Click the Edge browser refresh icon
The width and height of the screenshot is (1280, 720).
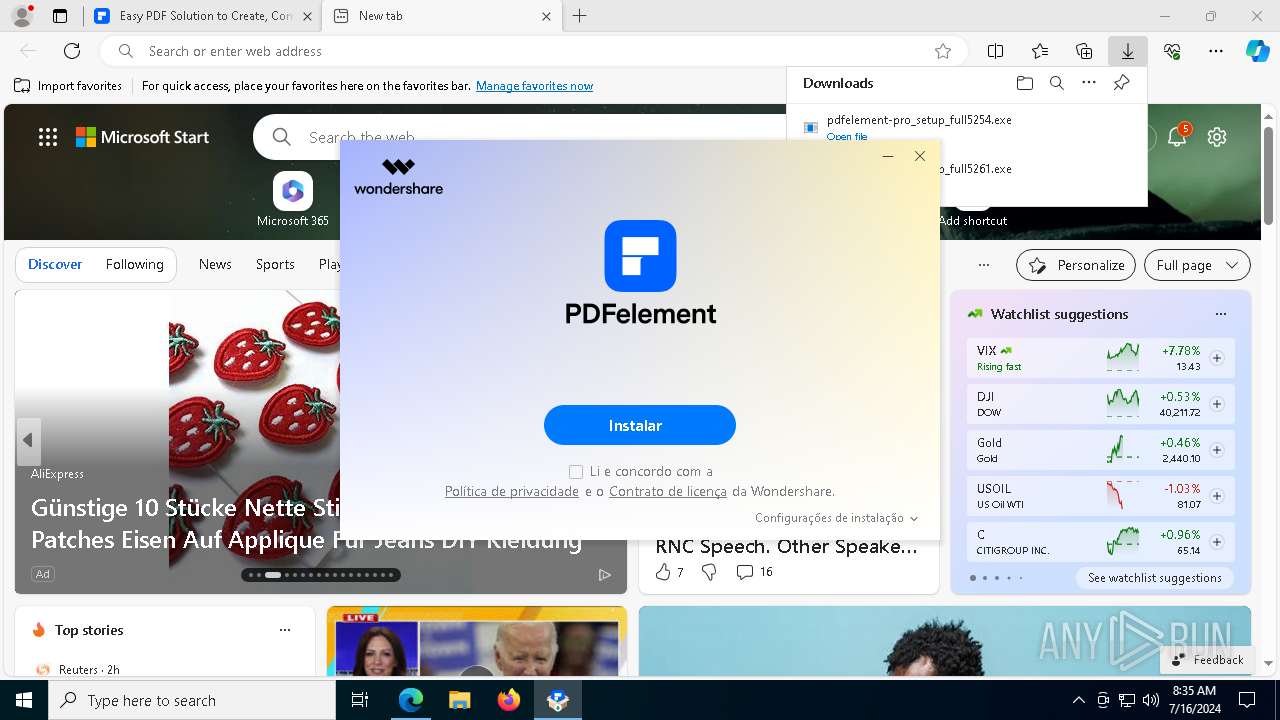72,51
